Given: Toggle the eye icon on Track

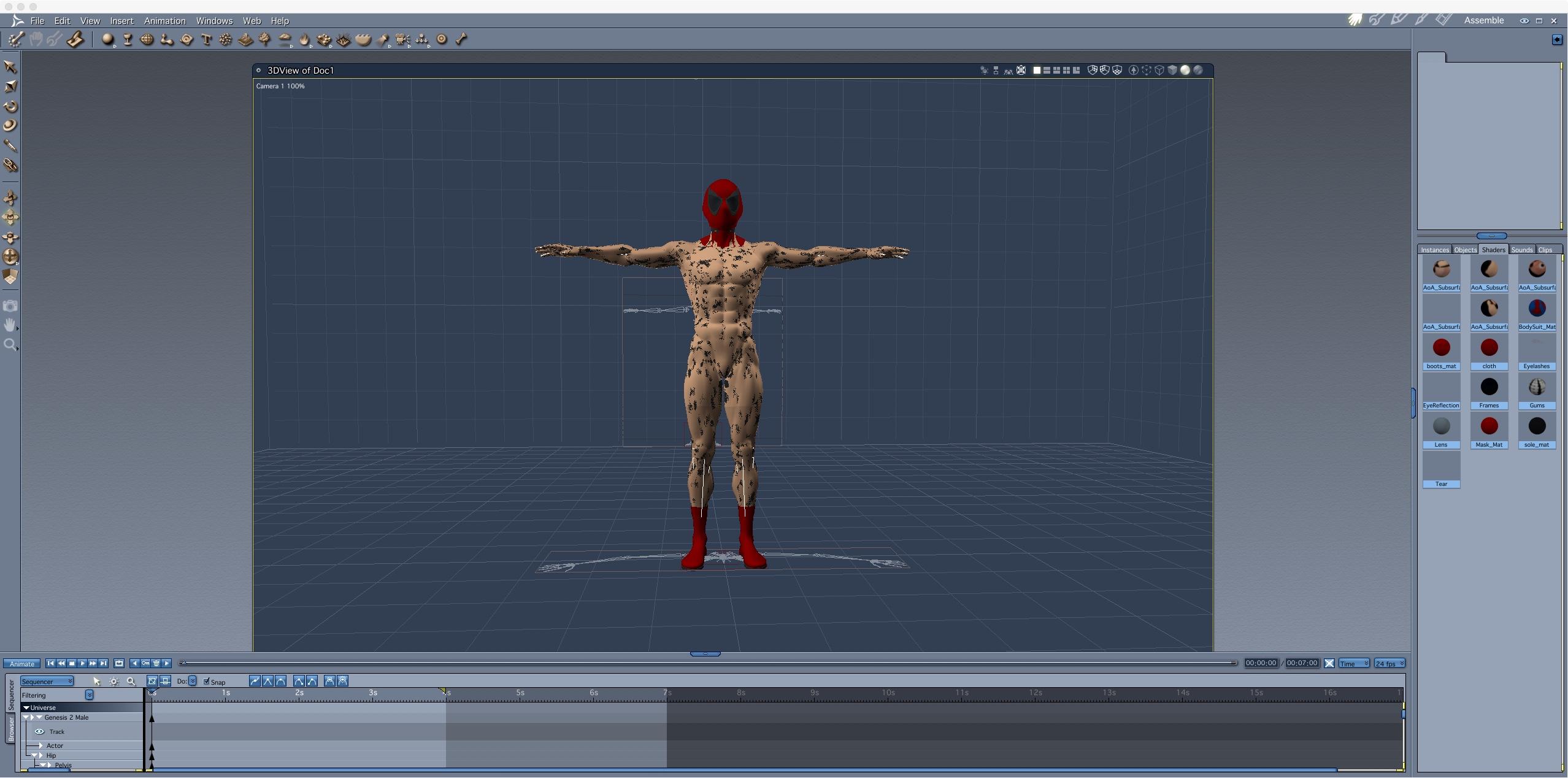Looking at the screenshot, I should click(39, 731).
